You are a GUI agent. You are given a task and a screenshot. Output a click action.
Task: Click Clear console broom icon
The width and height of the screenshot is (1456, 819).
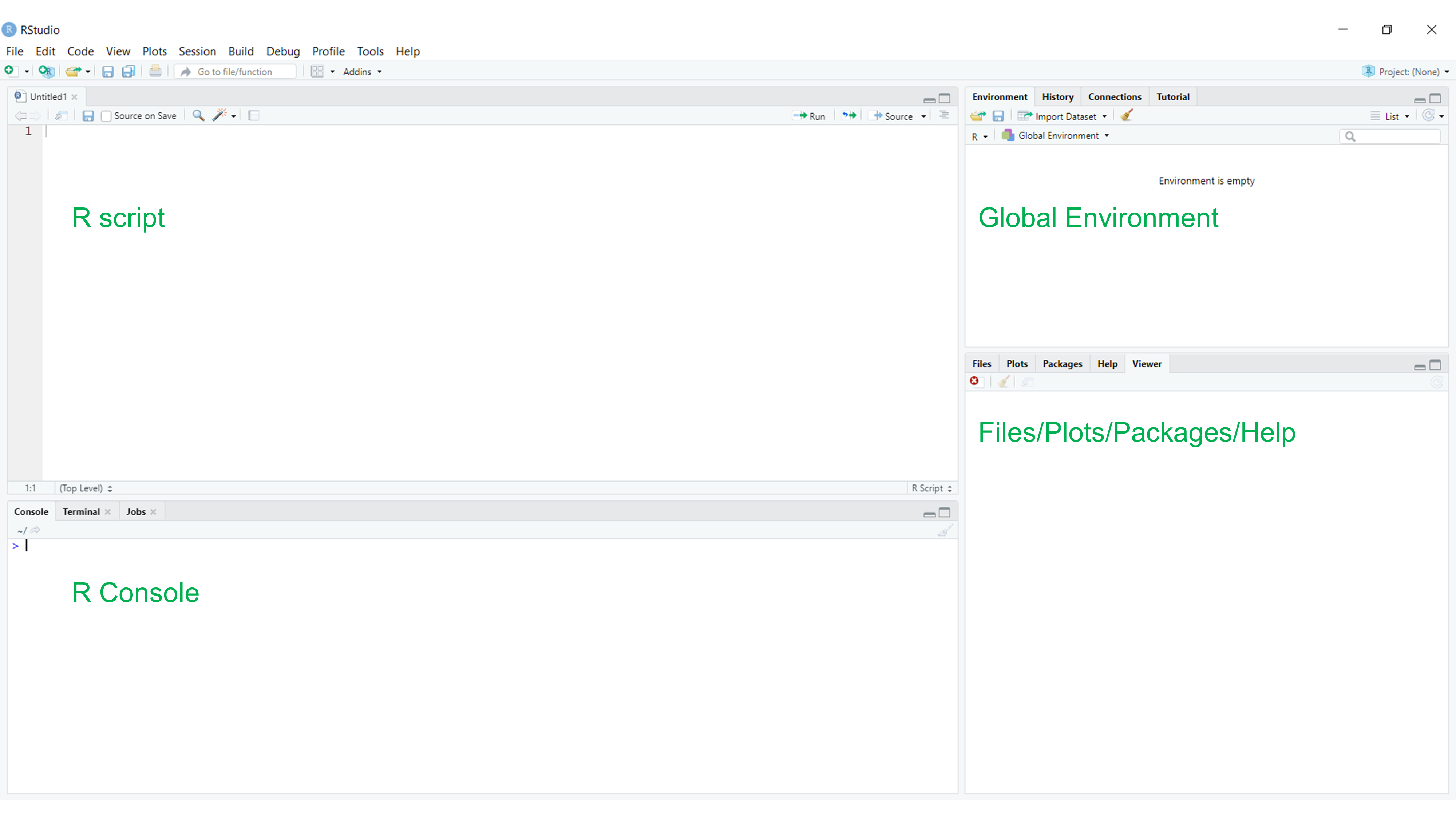[945, 530]
